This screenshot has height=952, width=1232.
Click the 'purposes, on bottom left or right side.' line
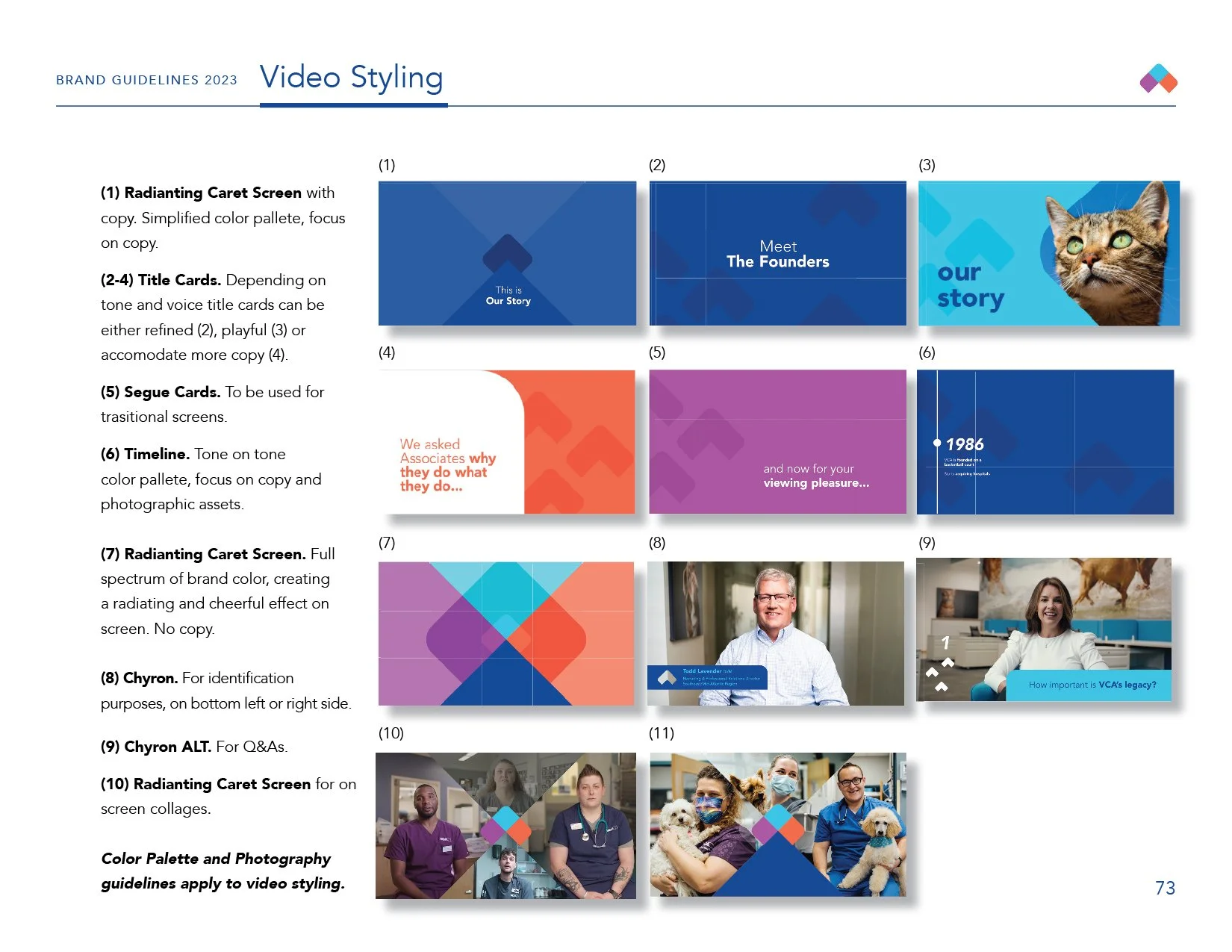pyautogui.click(x=225, y=703)
